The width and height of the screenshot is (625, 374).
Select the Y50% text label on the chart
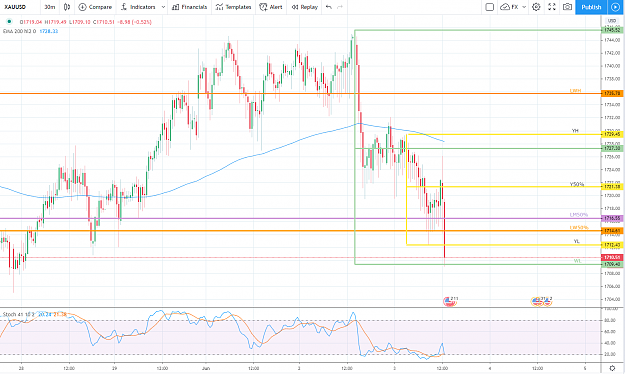pyautogui.click(x=577, y=184)
